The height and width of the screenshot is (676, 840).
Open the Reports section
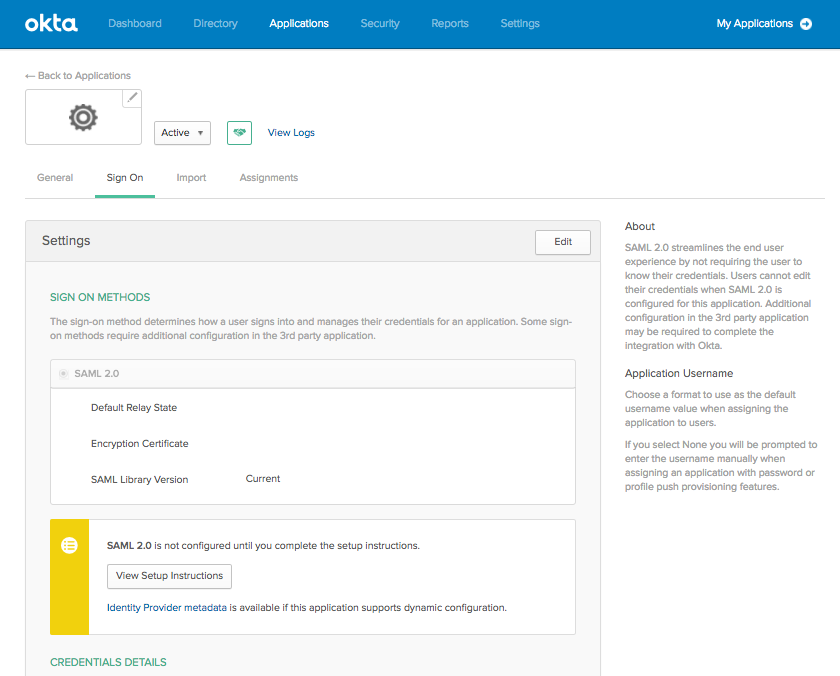[x=450, y=23]
